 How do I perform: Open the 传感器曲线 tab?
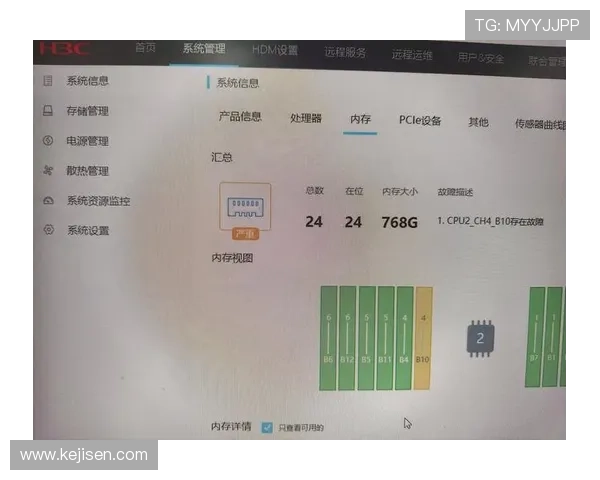[x=540, y=124]
